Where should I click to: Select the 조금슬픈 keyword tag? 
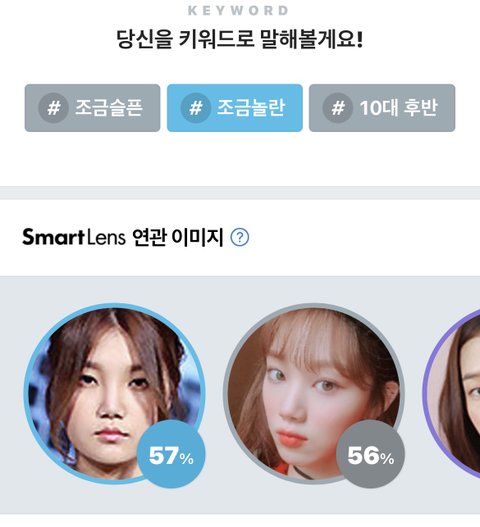[x=92, y=108]
